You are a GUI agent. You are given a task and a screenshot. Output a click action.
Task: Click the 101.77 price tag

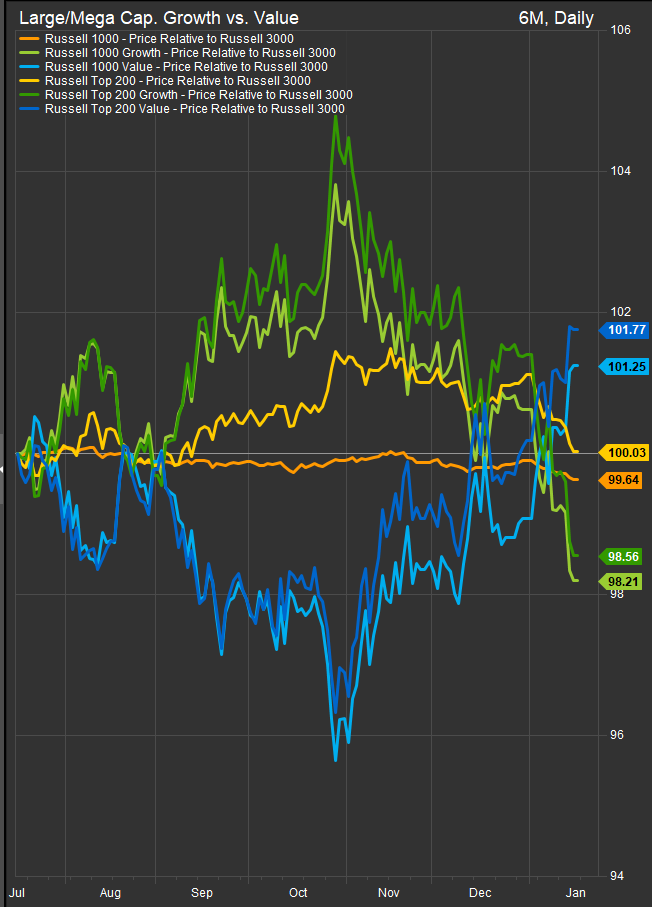[623, 330]
